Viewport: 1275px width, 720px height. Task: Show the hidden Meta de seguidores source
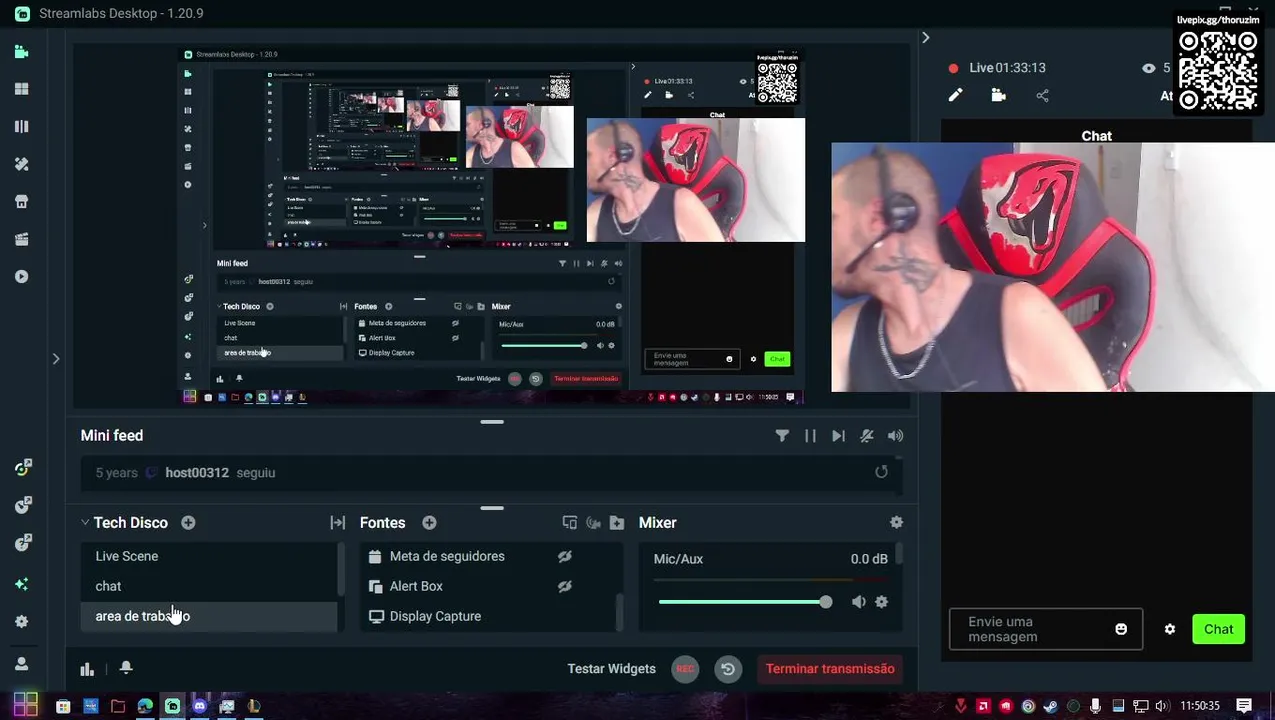565,556
